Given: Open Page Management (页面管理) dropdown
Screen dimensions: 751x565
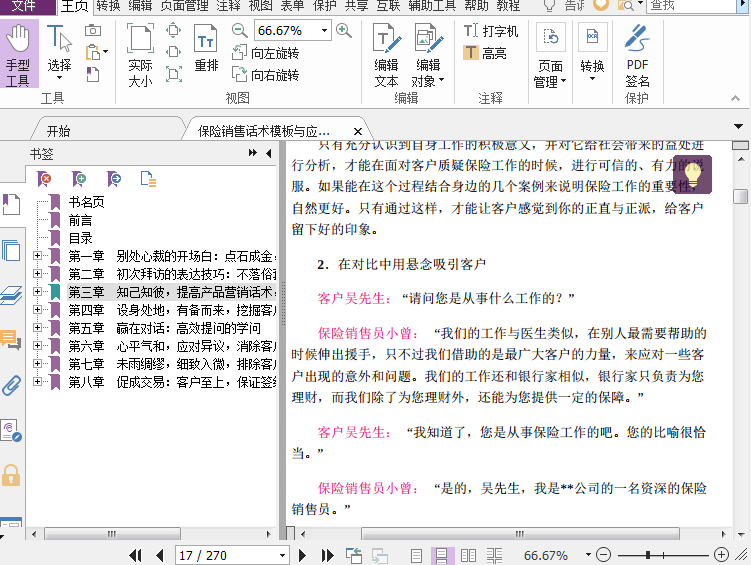Looking at the screenshot, I should pyautogui.click(x=550, y=56).
